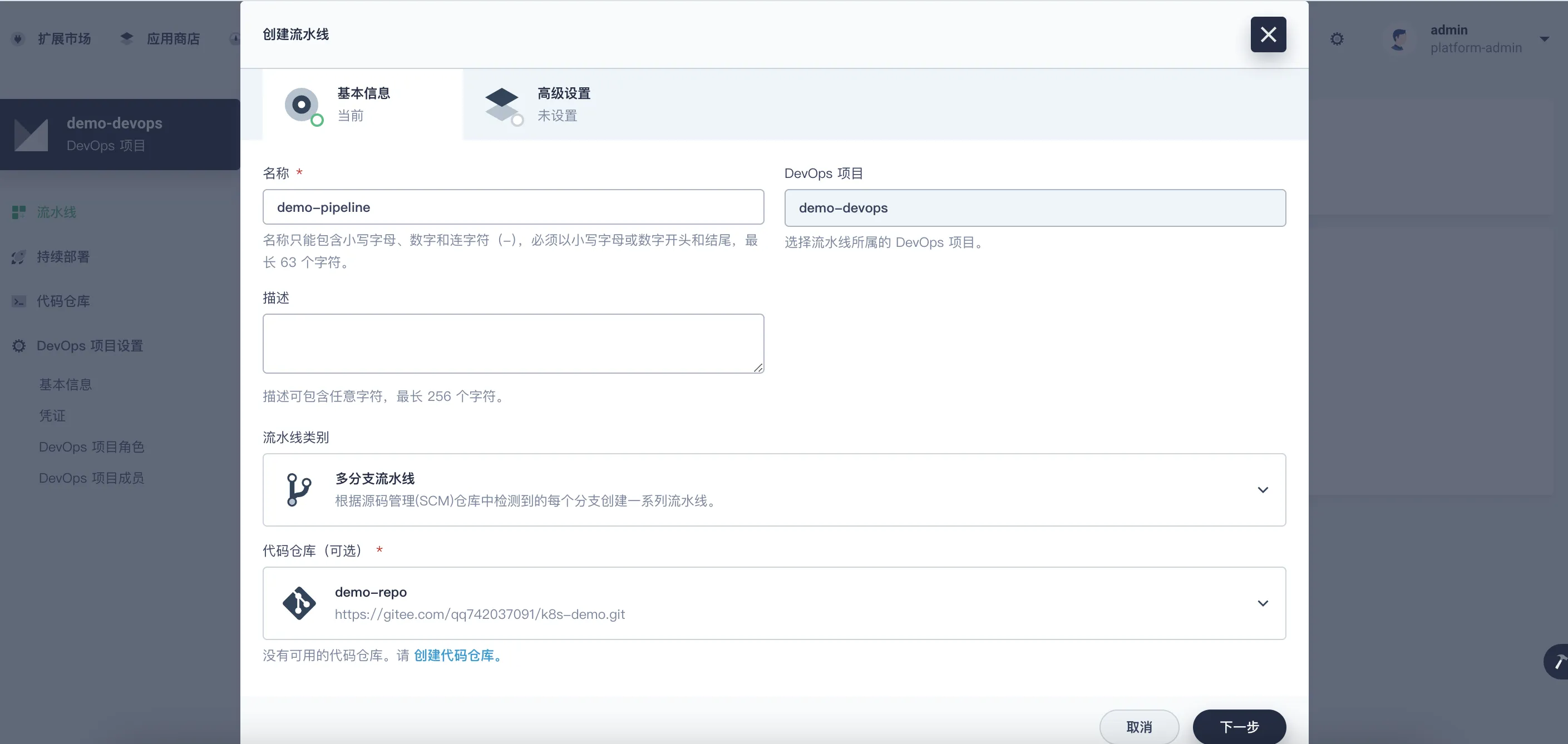The width and height of the screenshot is (1568, 744).
Task: Select the 基本信息 tab label
Action: (364, 93)
